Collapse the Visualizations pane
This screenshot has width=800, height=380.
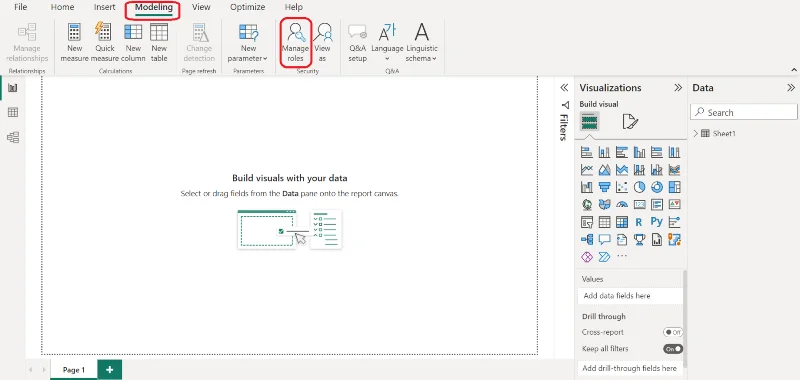coord(678,88)
